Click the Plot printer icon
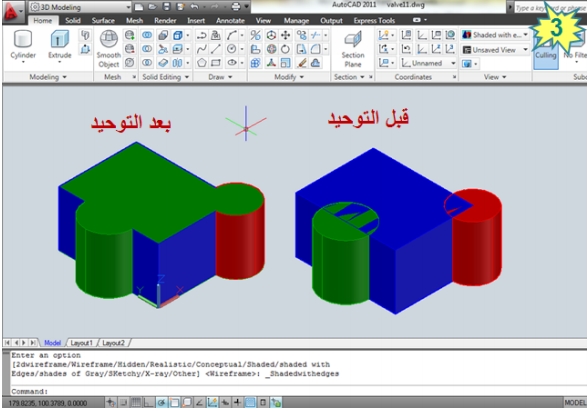The height and width of the screenshot is (411, 588). pyautogui.click(x=236, y=7)
